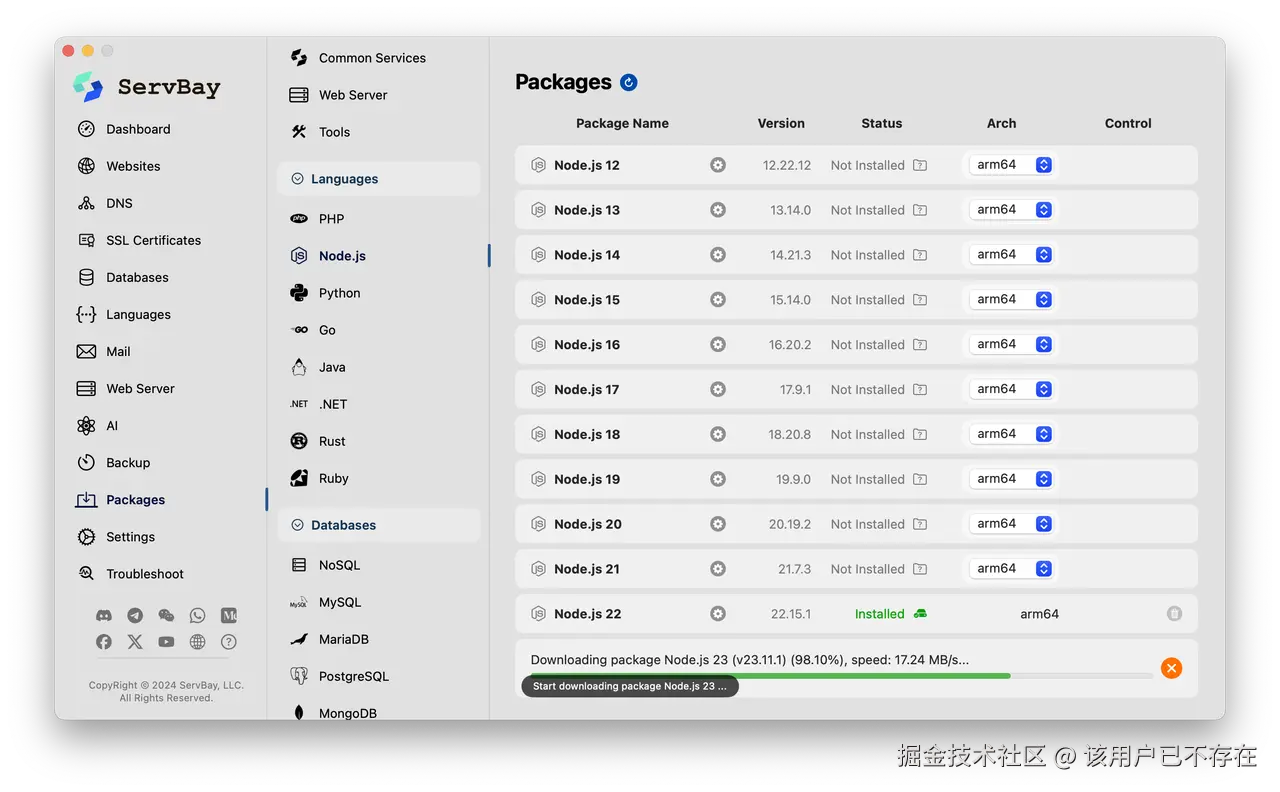
Task: Open arch dropdown for Node.js 21
Action: 1012,569
